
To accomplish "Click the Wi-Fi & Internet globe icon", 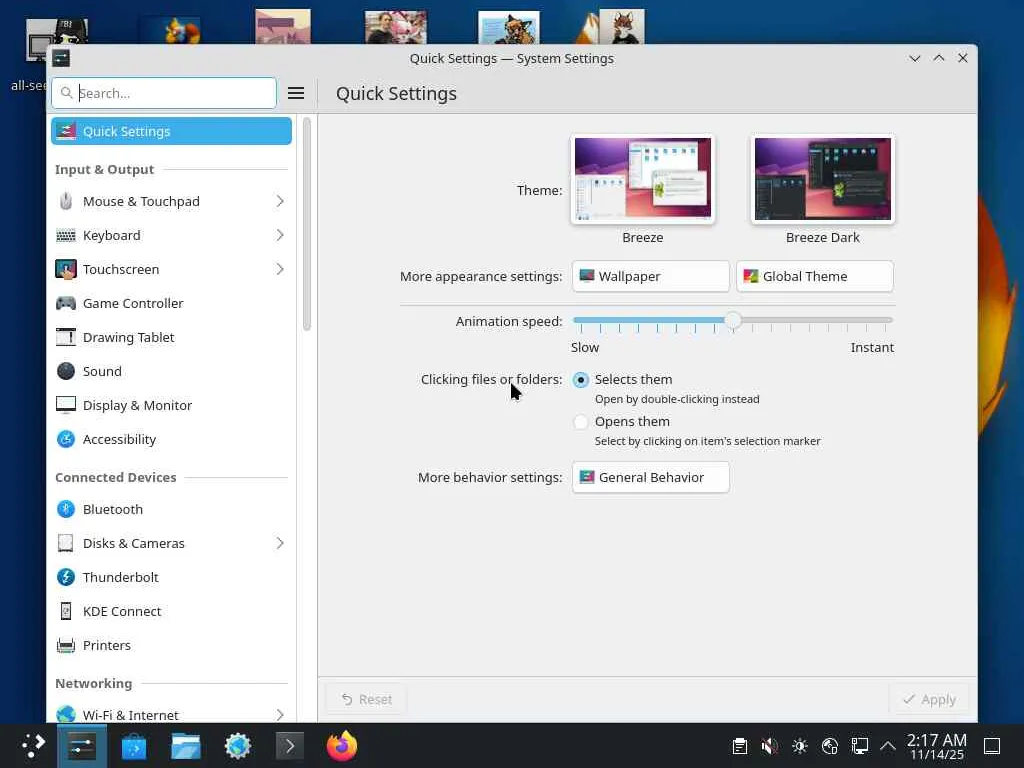I will pos(65,714).
